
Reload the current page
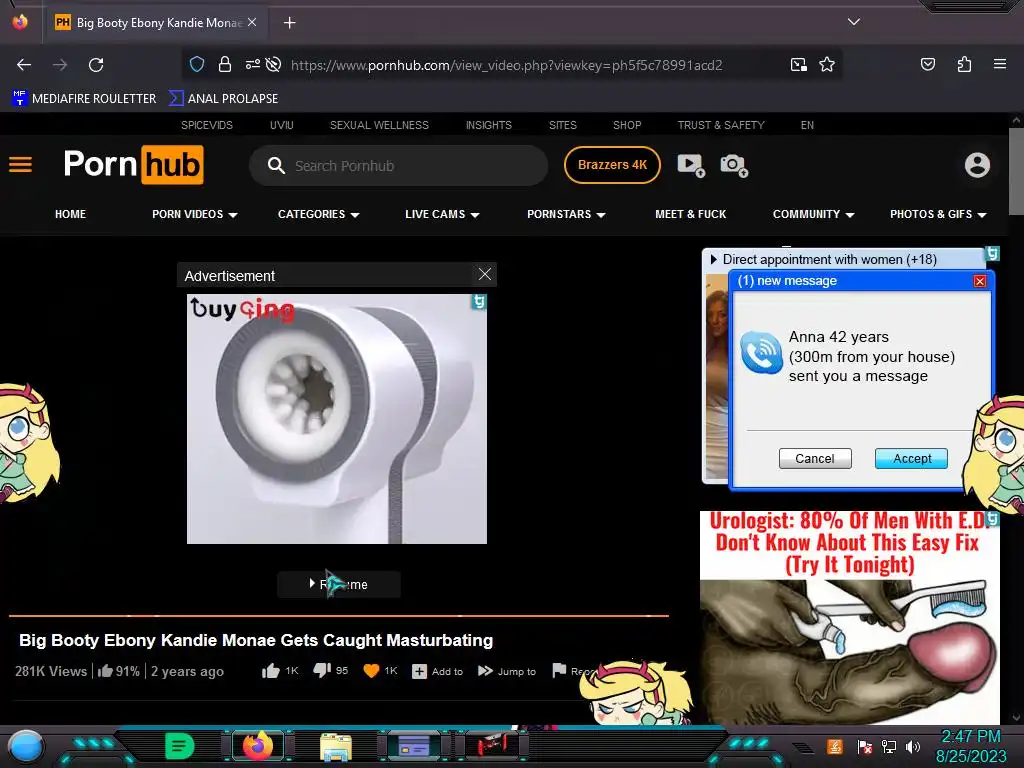point(96,65)
